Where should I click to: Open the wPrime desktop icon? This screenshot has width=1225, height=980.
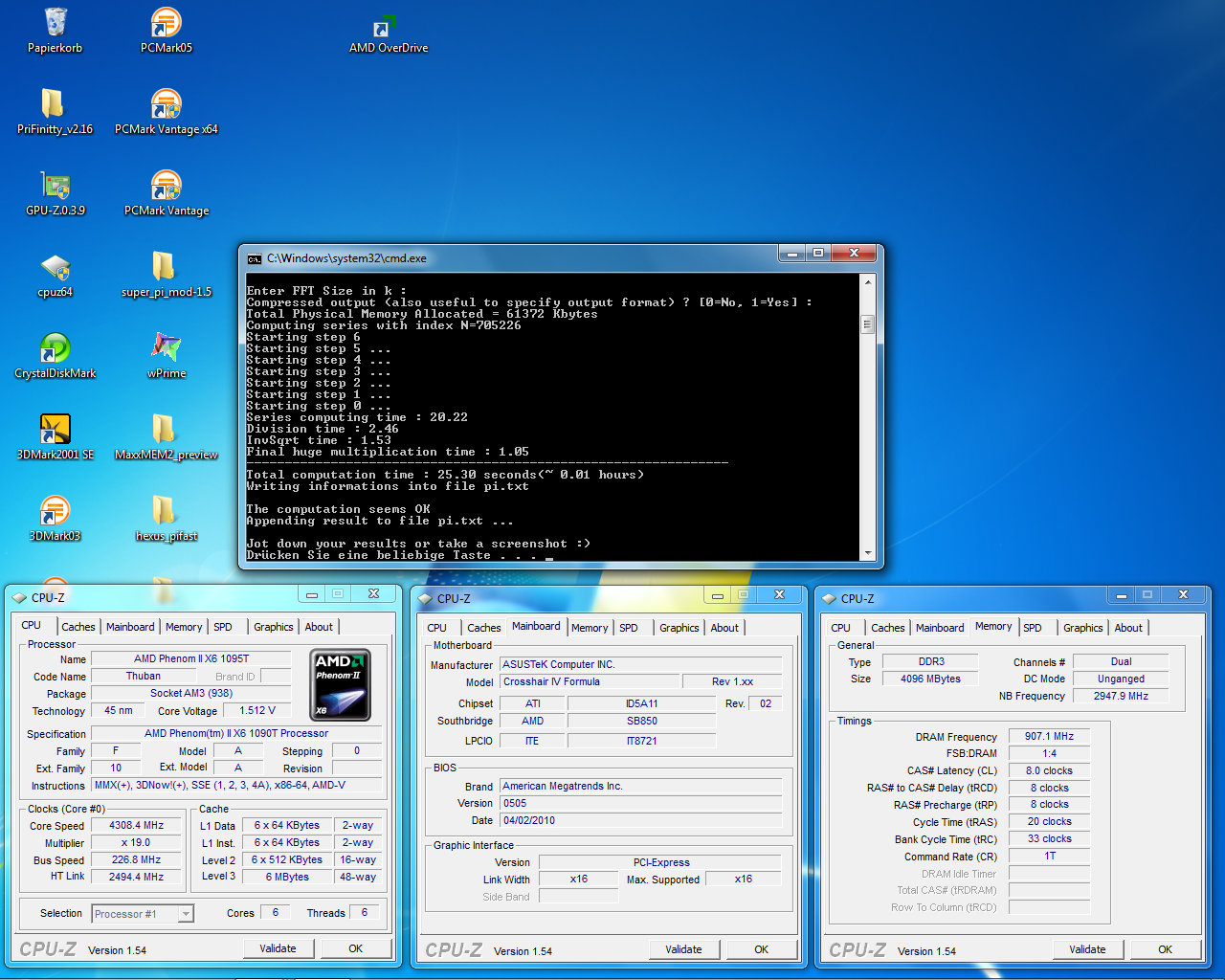pos(167,356)
